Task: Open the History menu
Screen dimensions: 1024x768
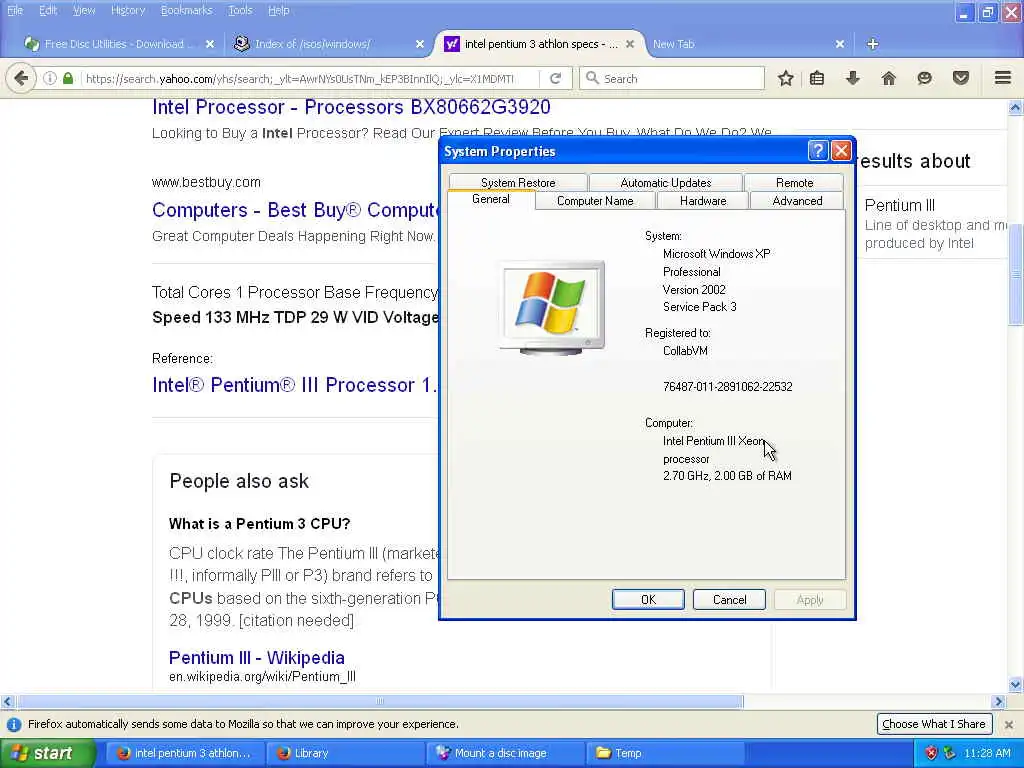Action: click(x=127, y=10)
